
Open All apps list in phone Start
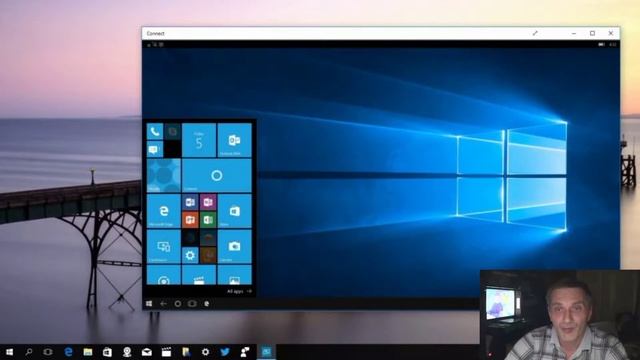[239, 291]
